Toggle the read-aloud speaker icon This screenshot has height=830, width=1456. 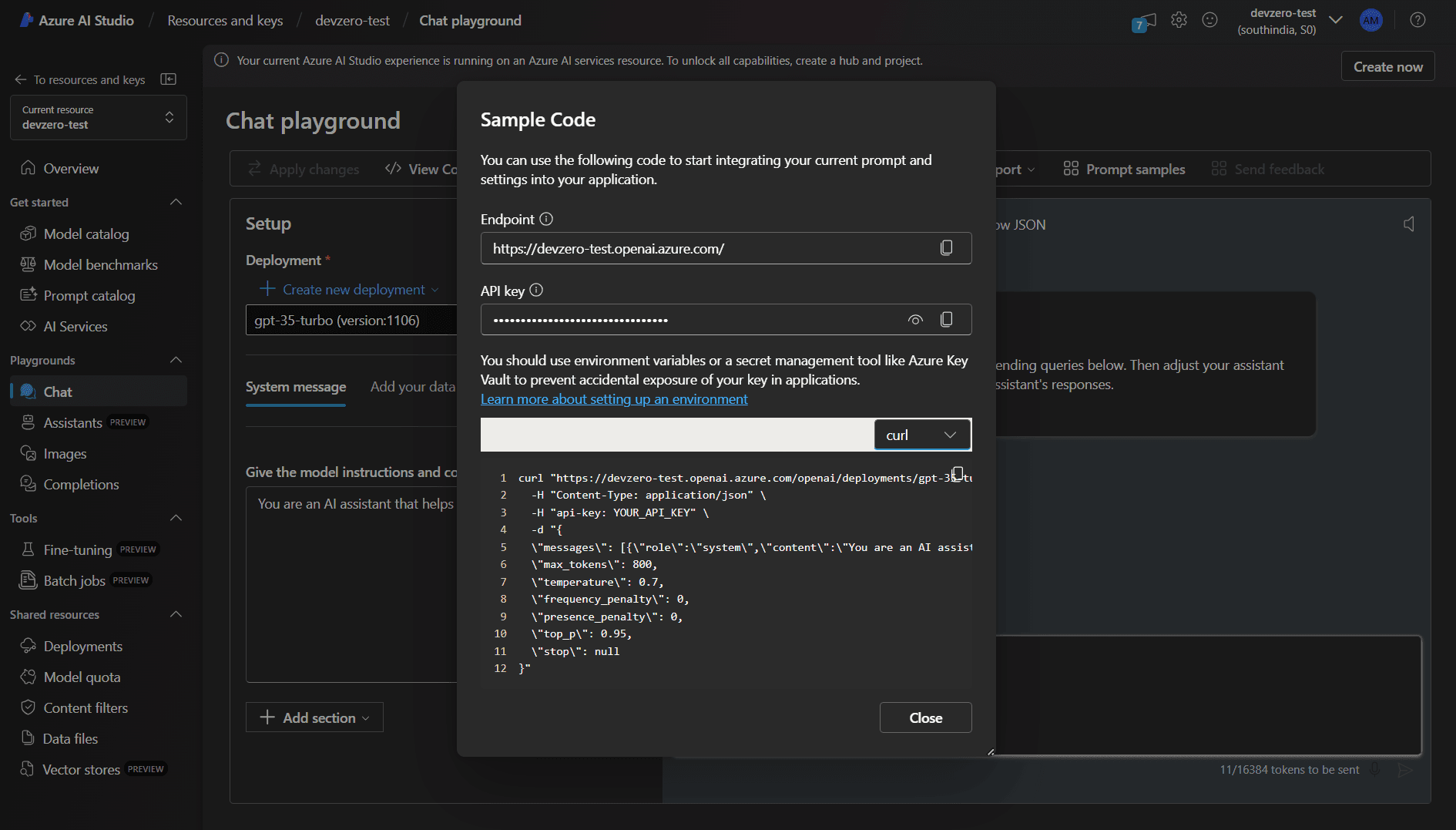click(x=1410, y=224)
